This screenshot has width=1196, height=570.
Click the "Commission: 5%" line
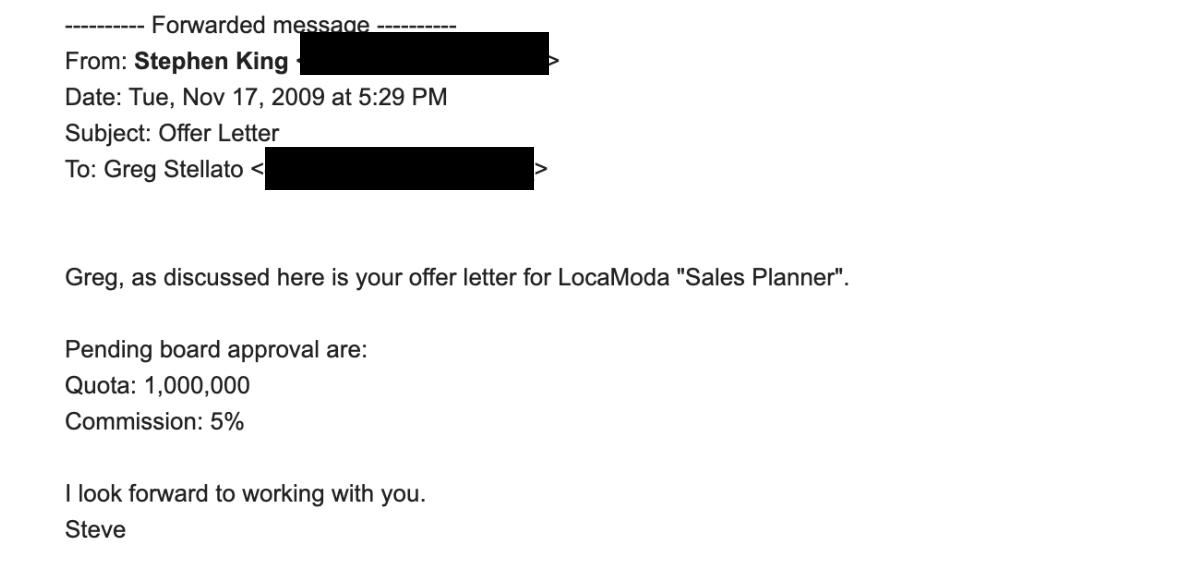[x=154, y=421]
